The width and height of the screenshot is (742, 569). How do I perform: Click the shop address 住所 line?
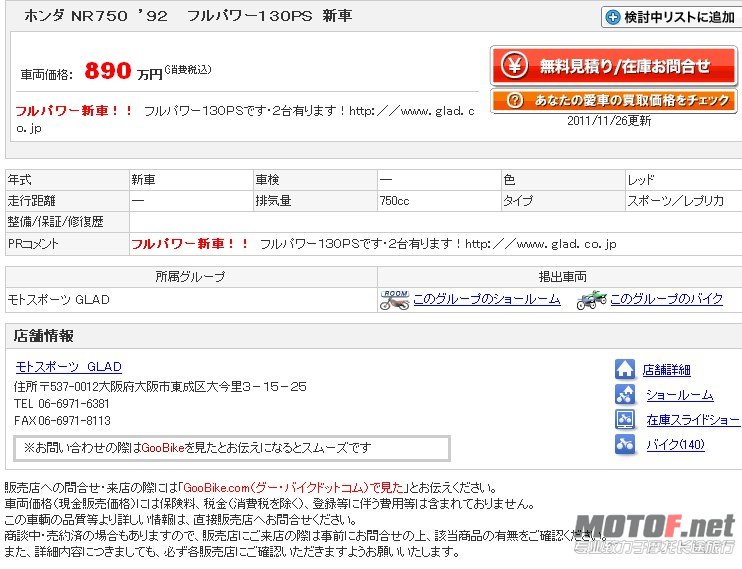pos(160,387)
